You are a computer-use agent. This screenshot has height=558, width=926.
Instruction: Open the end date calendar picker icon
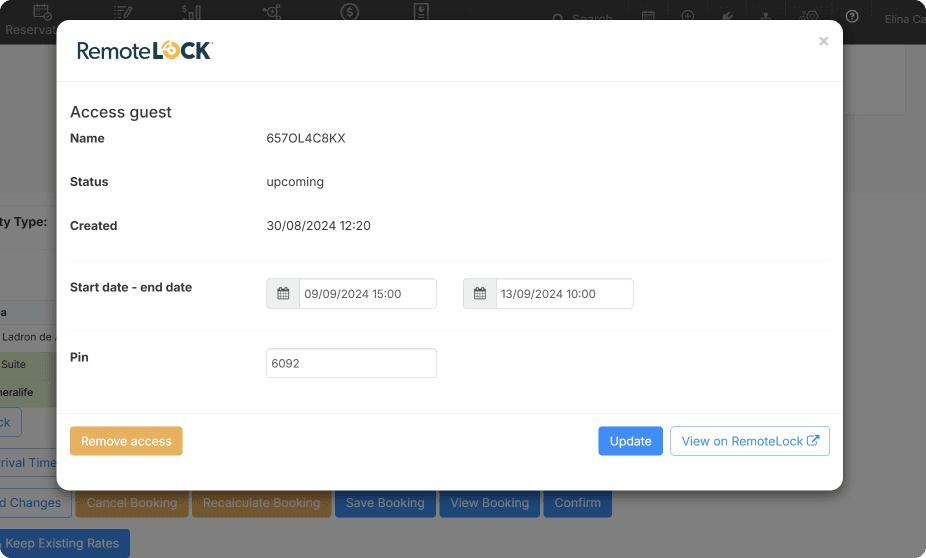point(480,293)
